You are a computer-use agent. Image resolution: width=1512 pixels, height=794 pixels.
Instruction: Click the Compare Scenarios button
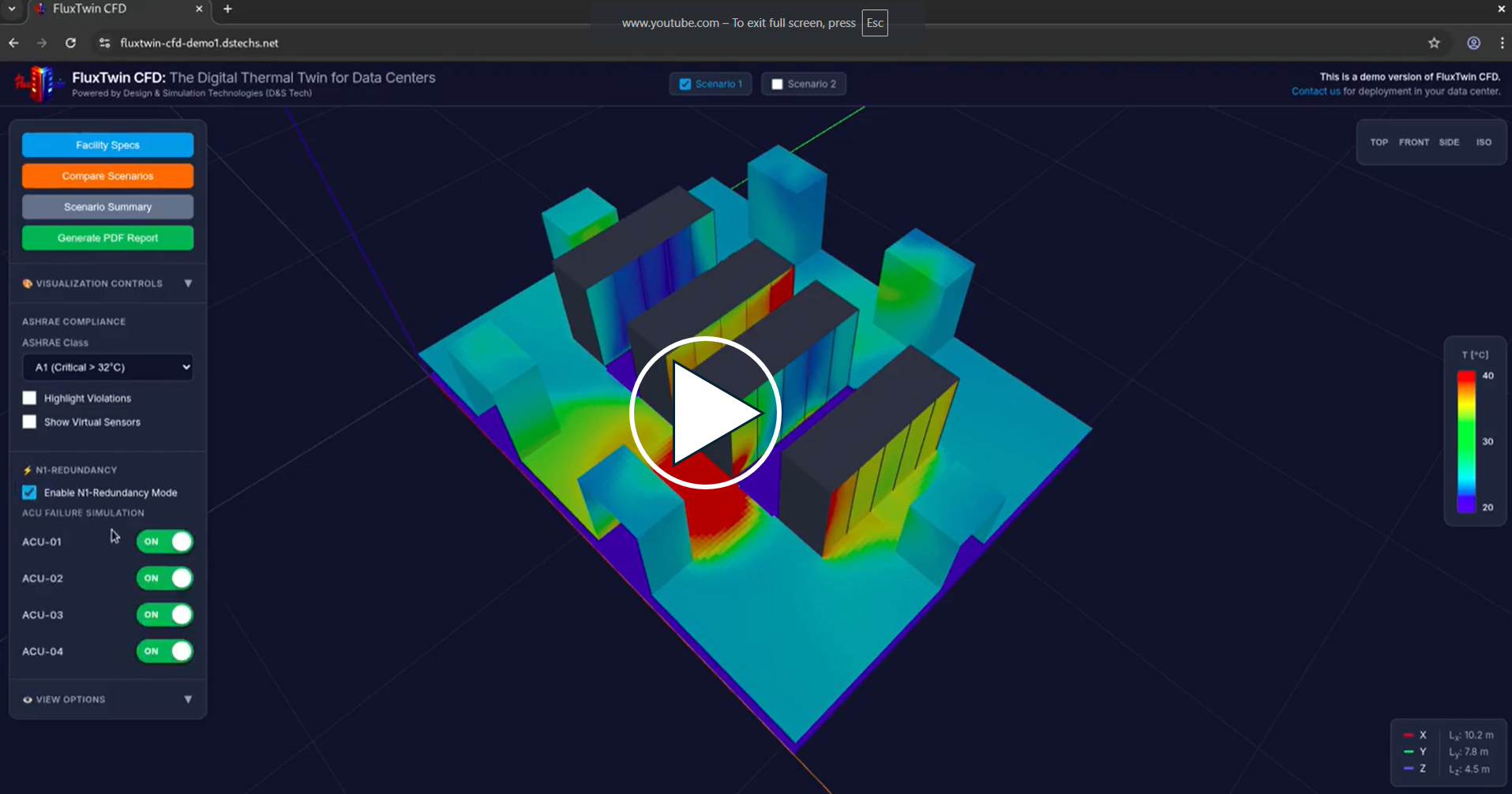point(108,176)
